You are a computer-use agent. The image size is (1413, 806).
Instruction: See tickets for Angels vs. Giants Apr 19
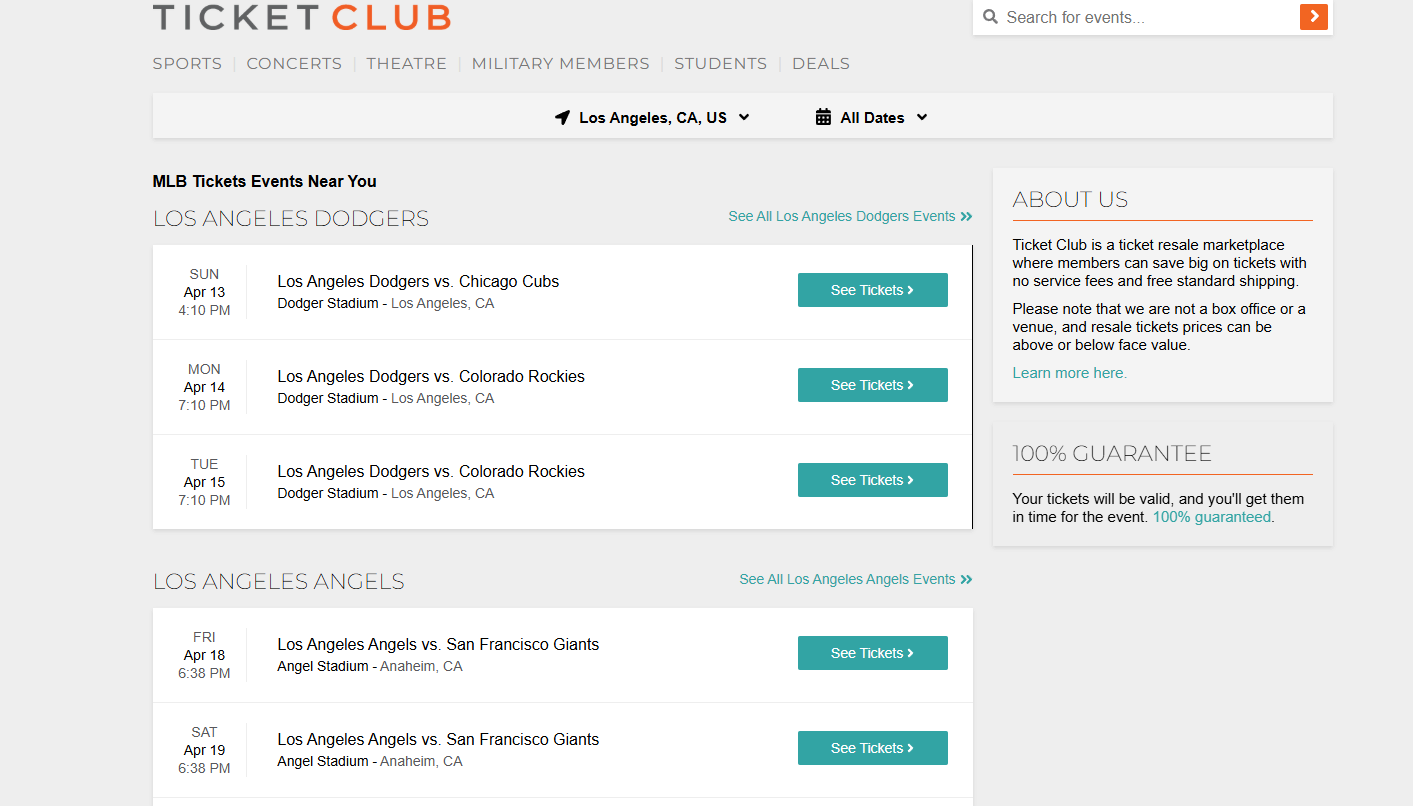tap(873, 748)
